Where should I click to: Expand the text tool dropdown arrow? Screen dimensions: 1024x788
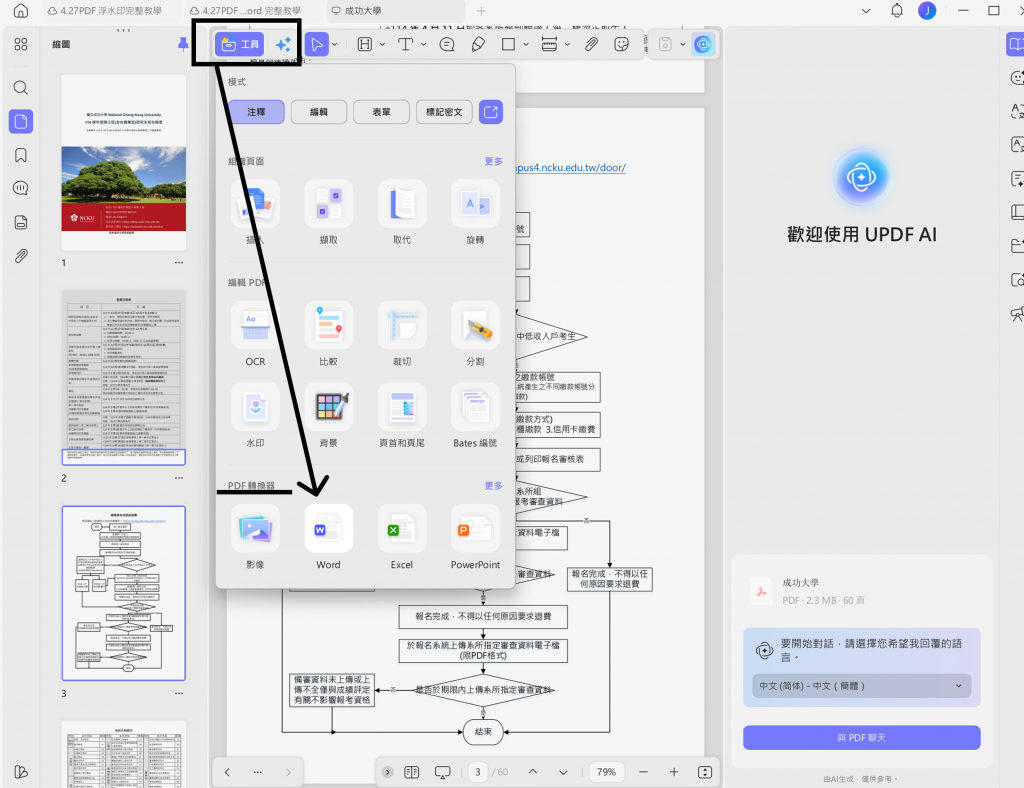[423, 44]
